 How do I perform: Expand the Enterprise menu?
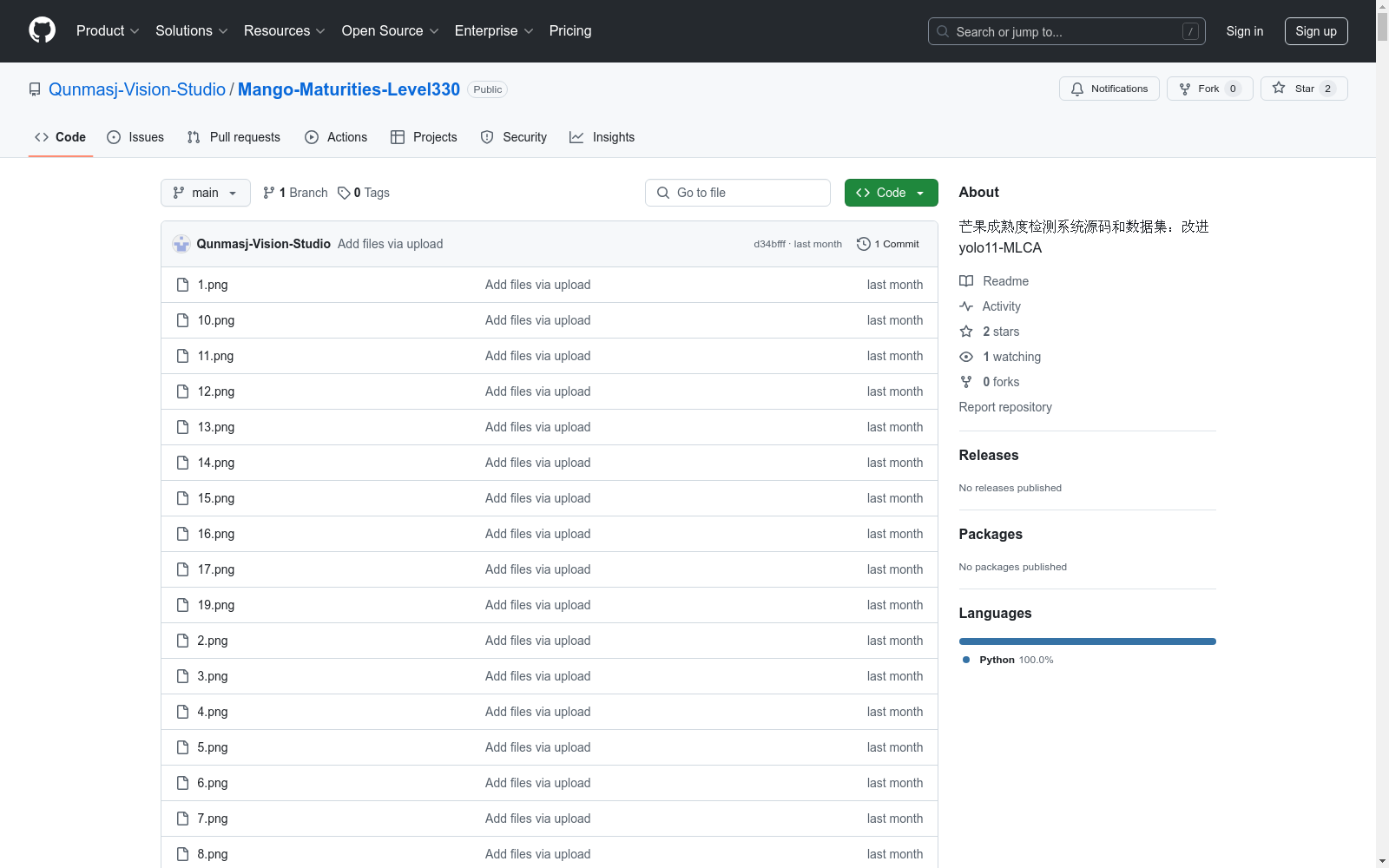pos(494,30)
